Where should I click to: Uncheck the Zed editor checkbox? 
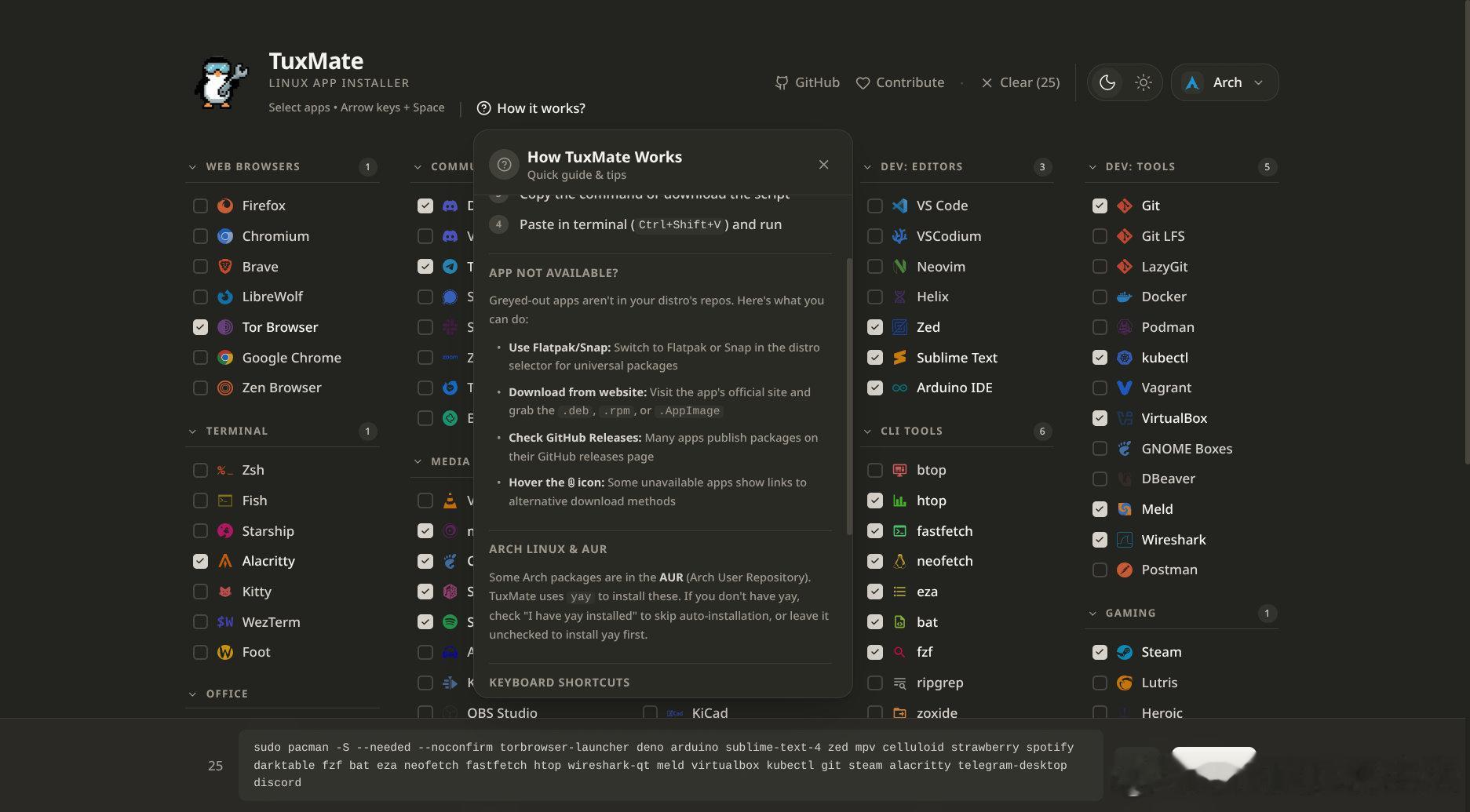875,327
